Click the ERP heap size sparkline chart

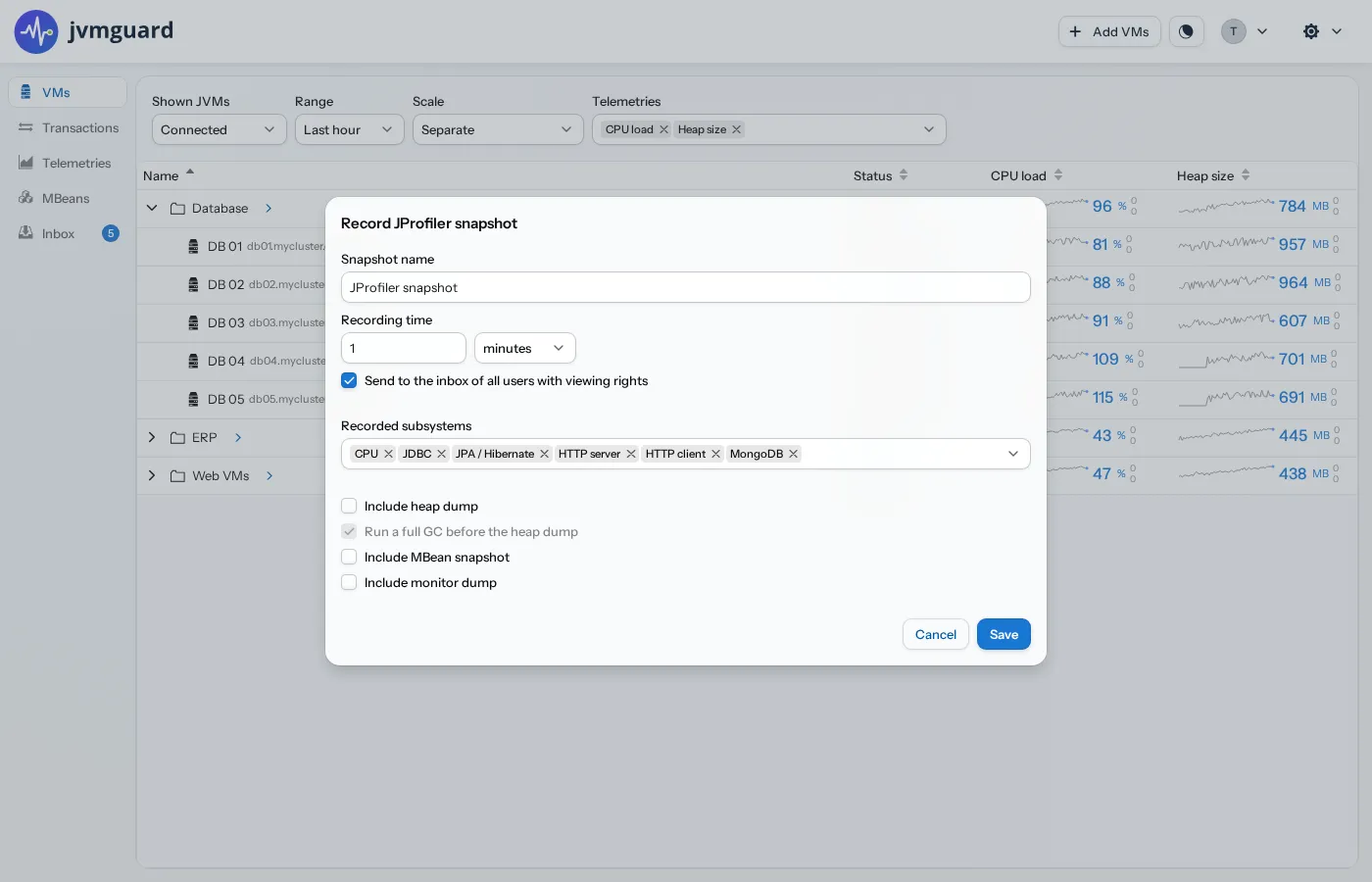[1226, 435]
